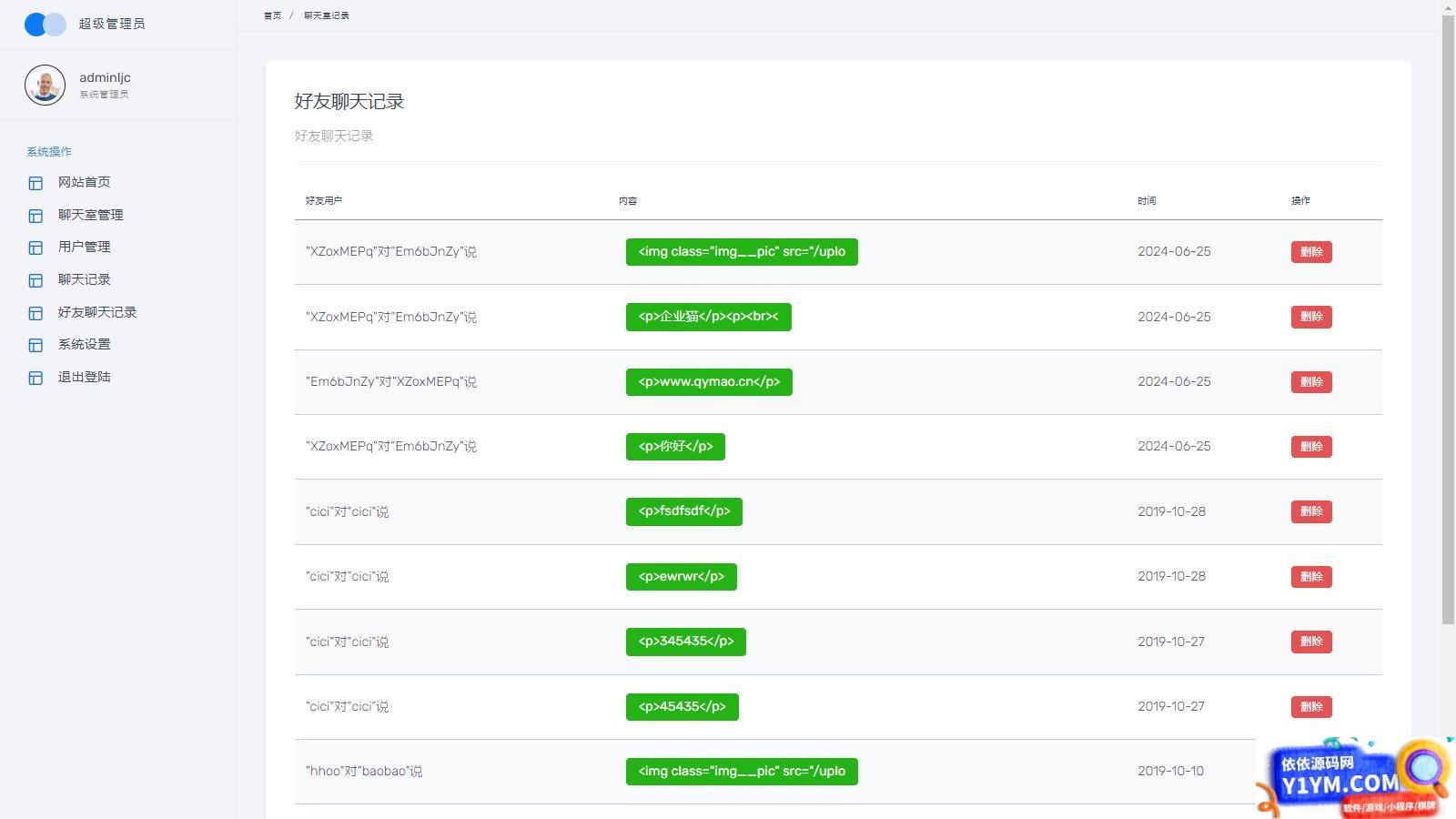Click "hhoo"对"baobao"说 cell

point(364,772)
